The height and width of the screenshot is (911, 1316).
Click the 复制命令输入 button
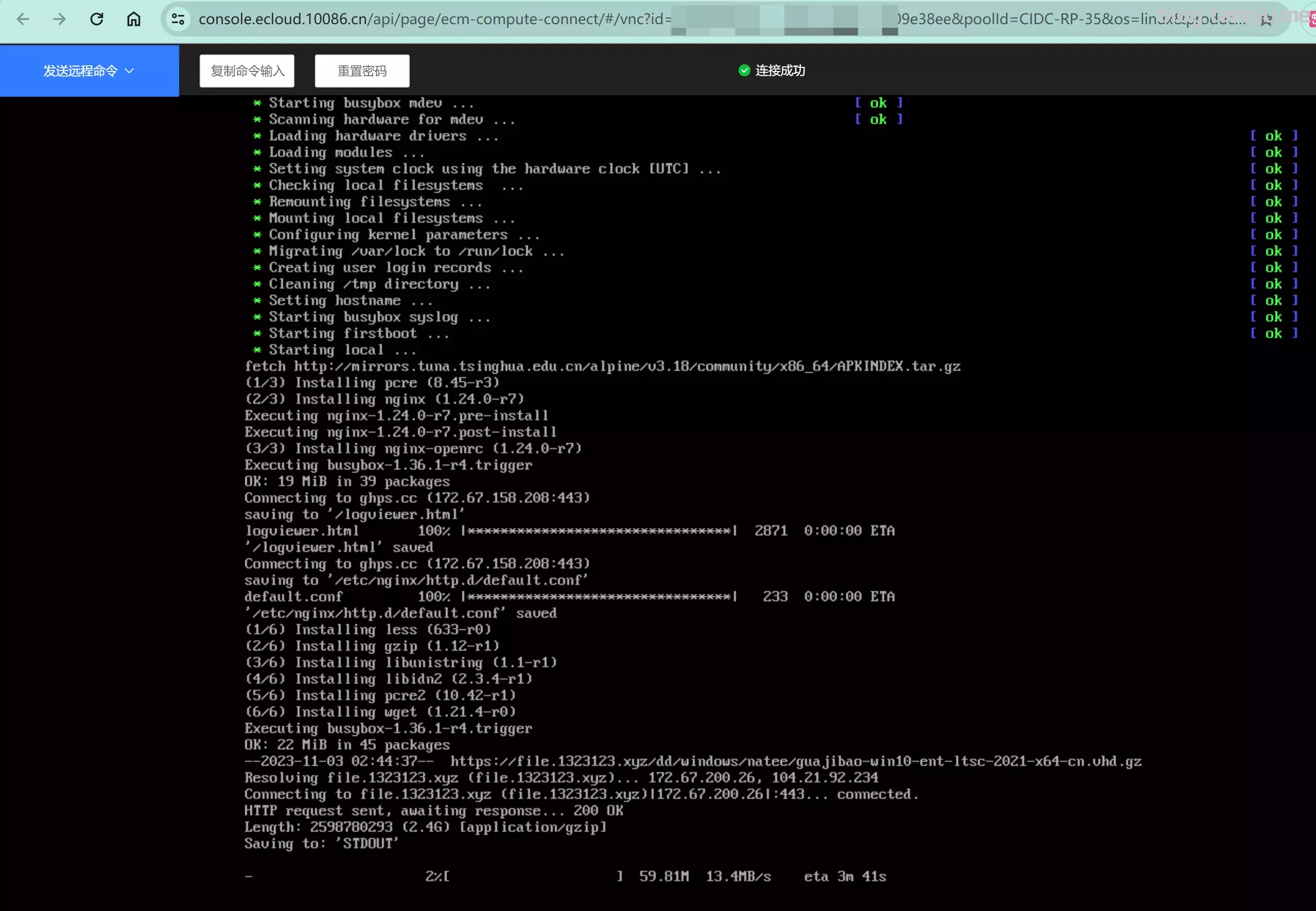pyautogui.click(x=247, y=71)
